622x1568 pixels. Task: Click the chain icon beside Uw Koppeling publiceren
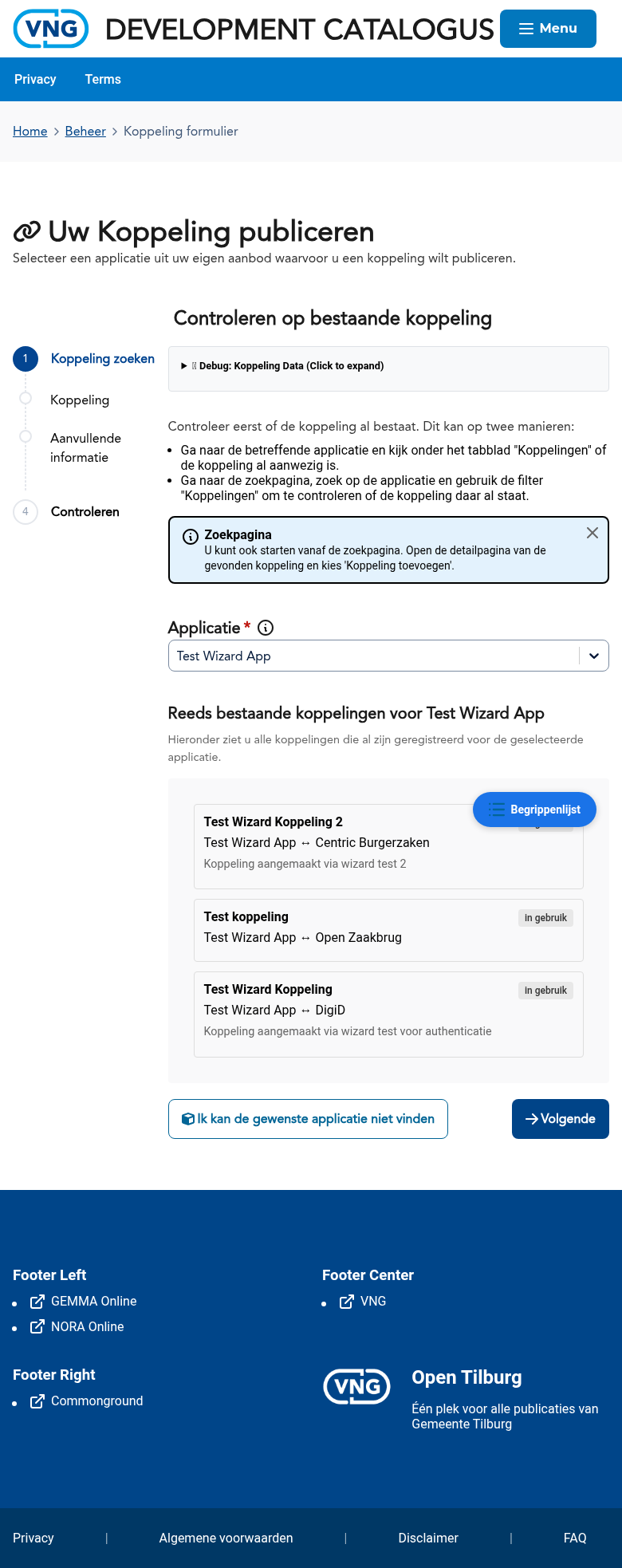coord(28,231)
